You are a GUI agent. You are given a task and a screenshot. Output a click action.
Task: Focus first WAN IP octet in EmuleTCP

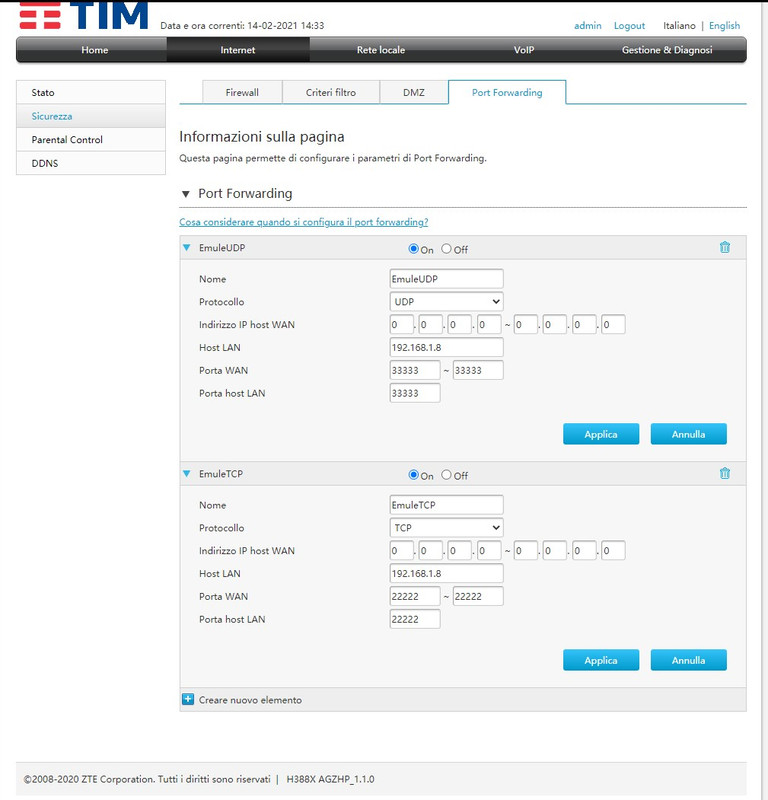pos(401,551)
